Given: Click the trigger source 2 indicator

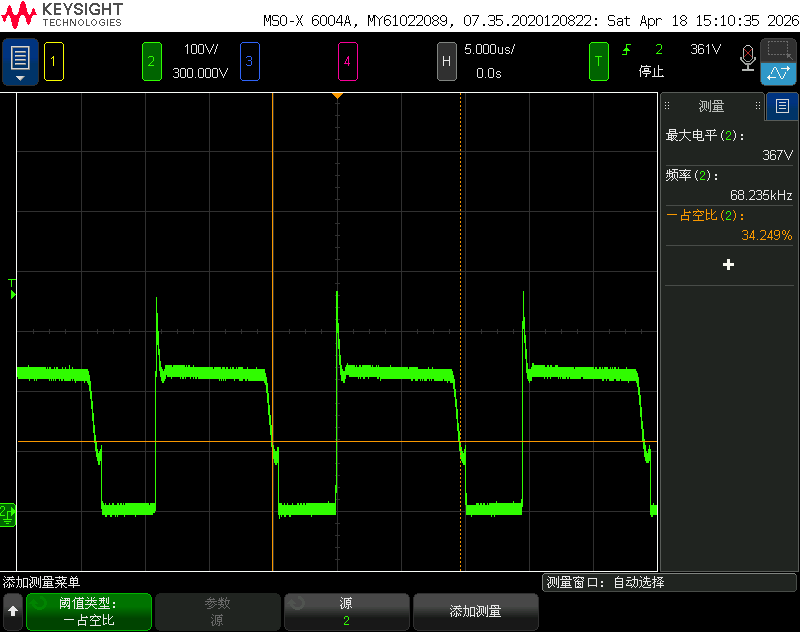Looking at the screenshot, I should tap(659, 49).
